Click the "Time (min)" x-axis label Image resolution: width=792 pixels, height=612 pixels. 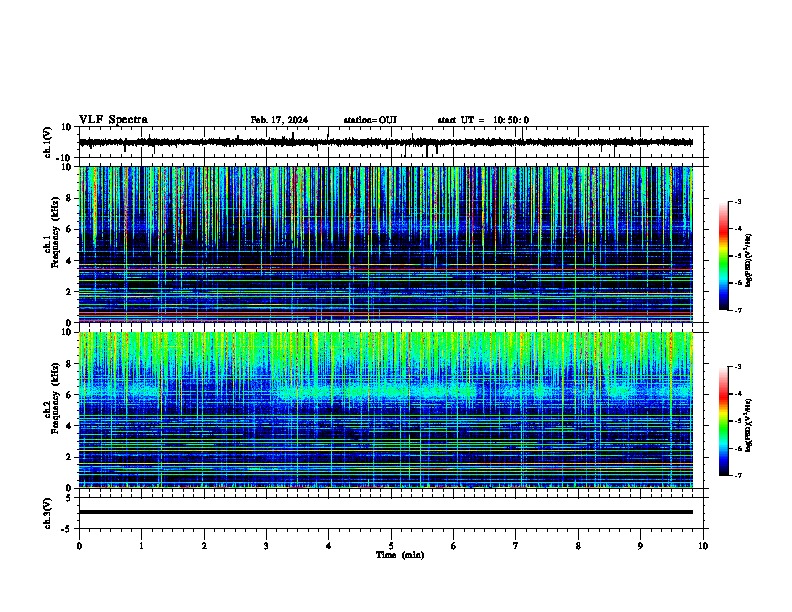pos(400,555)
